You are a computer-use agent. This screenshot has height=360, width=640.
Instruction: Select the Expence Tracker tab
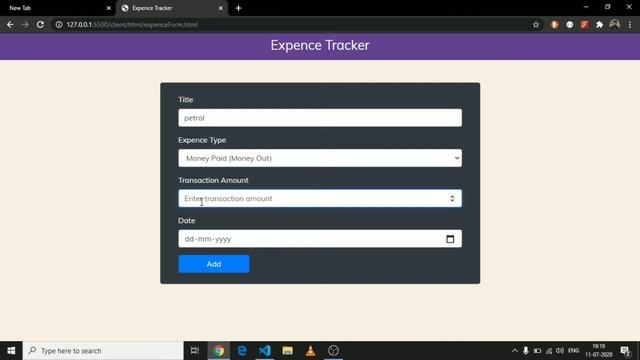point(171,8)
